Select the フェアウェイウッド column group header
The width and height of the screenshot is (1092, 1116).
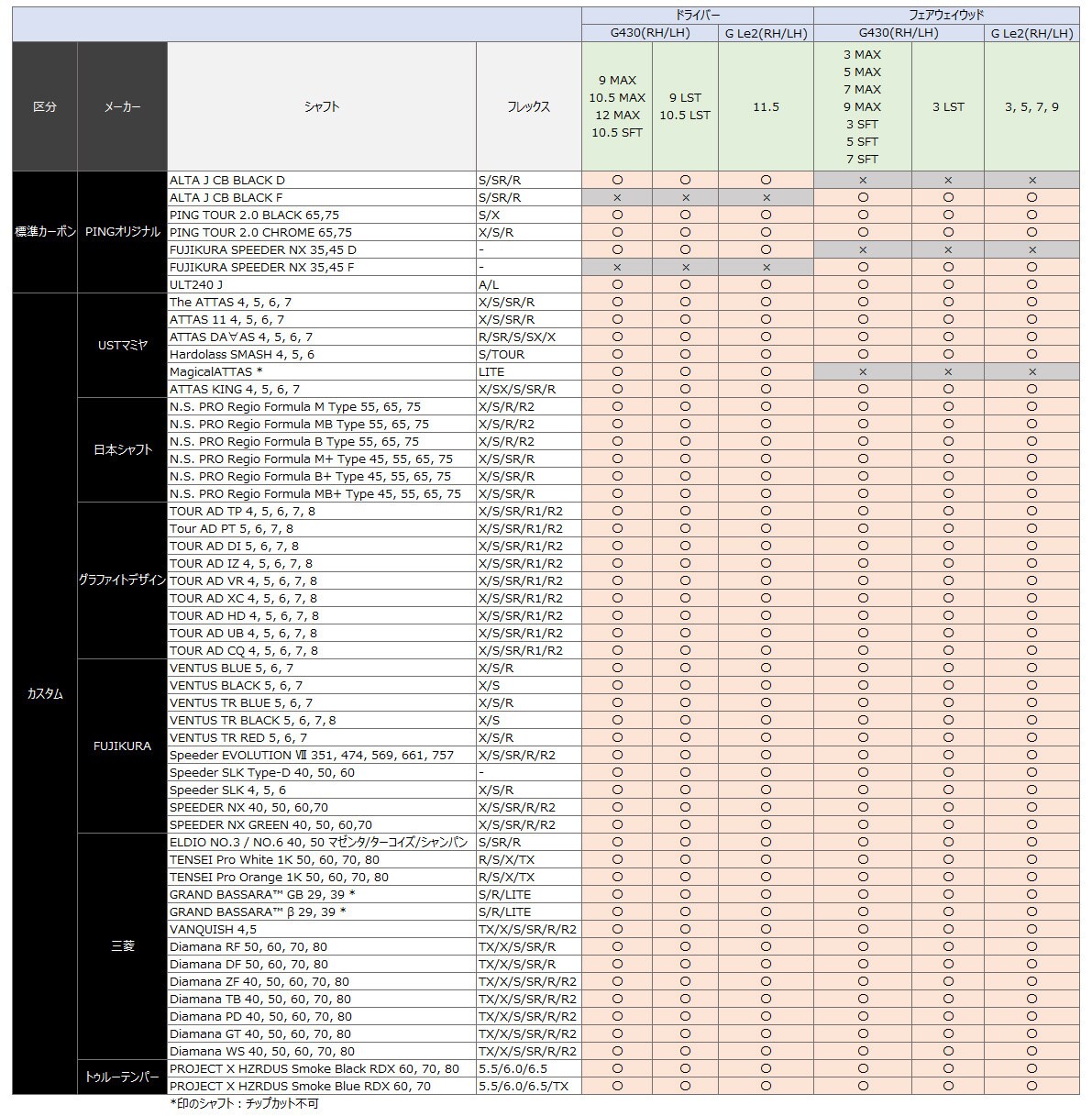click(946, 15)
